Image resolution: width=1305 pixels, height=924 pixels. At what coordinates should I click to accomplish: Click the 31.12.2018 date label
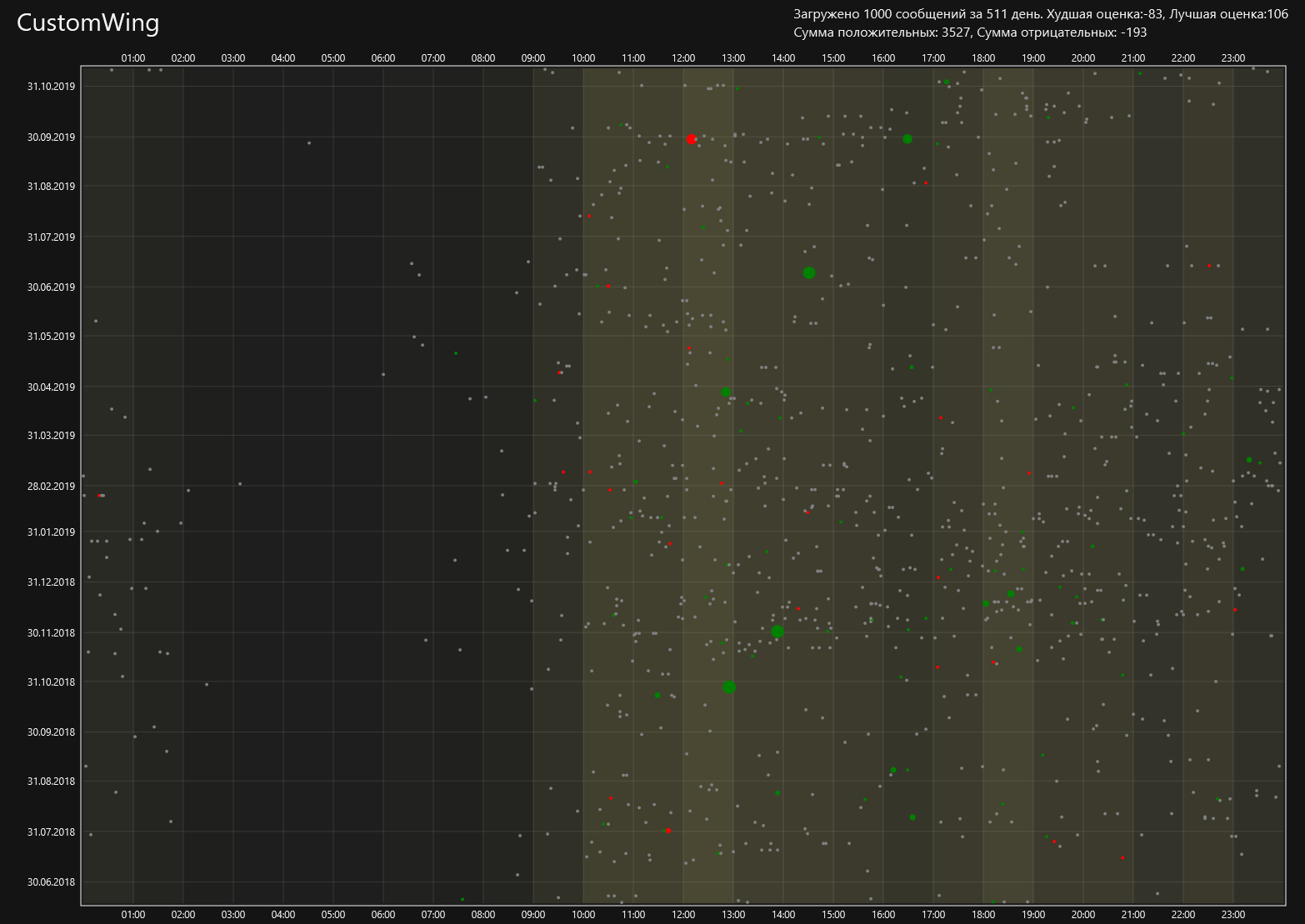pyautogui.click(x=51, y=582)
